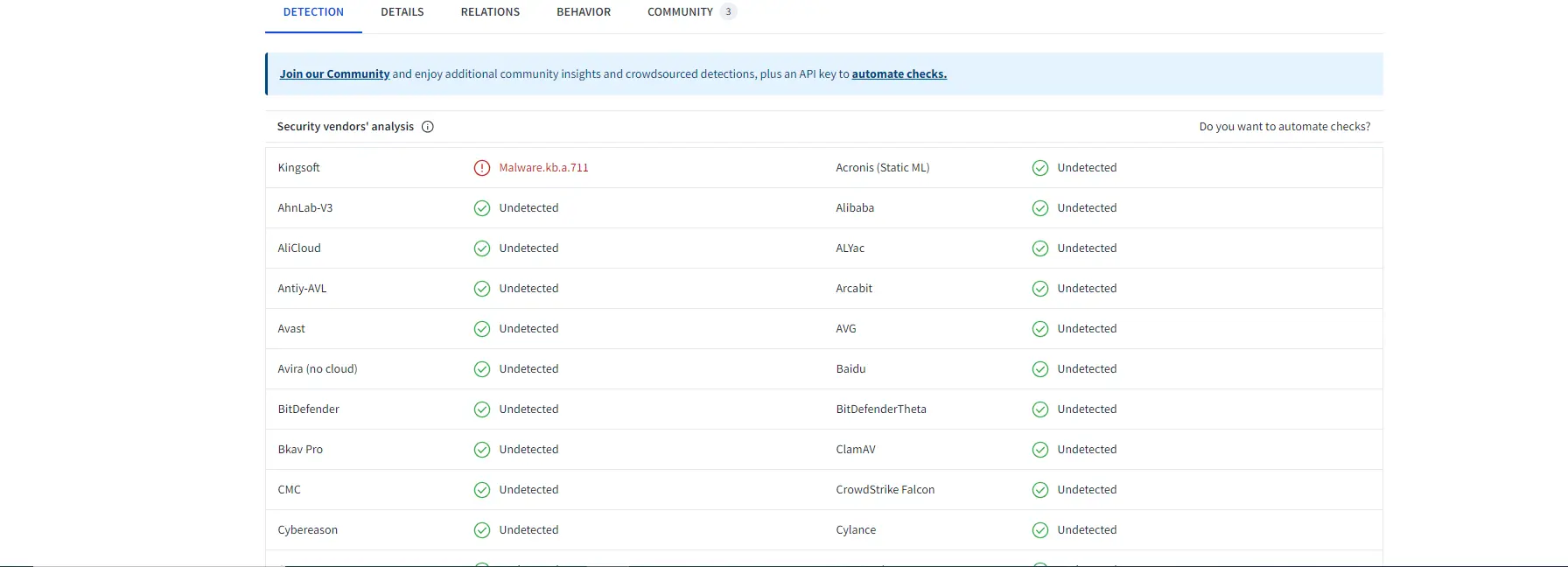This screenshot has height=567, width=1568.
Task: Select the AVG vendor name
Action: (x=846, y=329)
